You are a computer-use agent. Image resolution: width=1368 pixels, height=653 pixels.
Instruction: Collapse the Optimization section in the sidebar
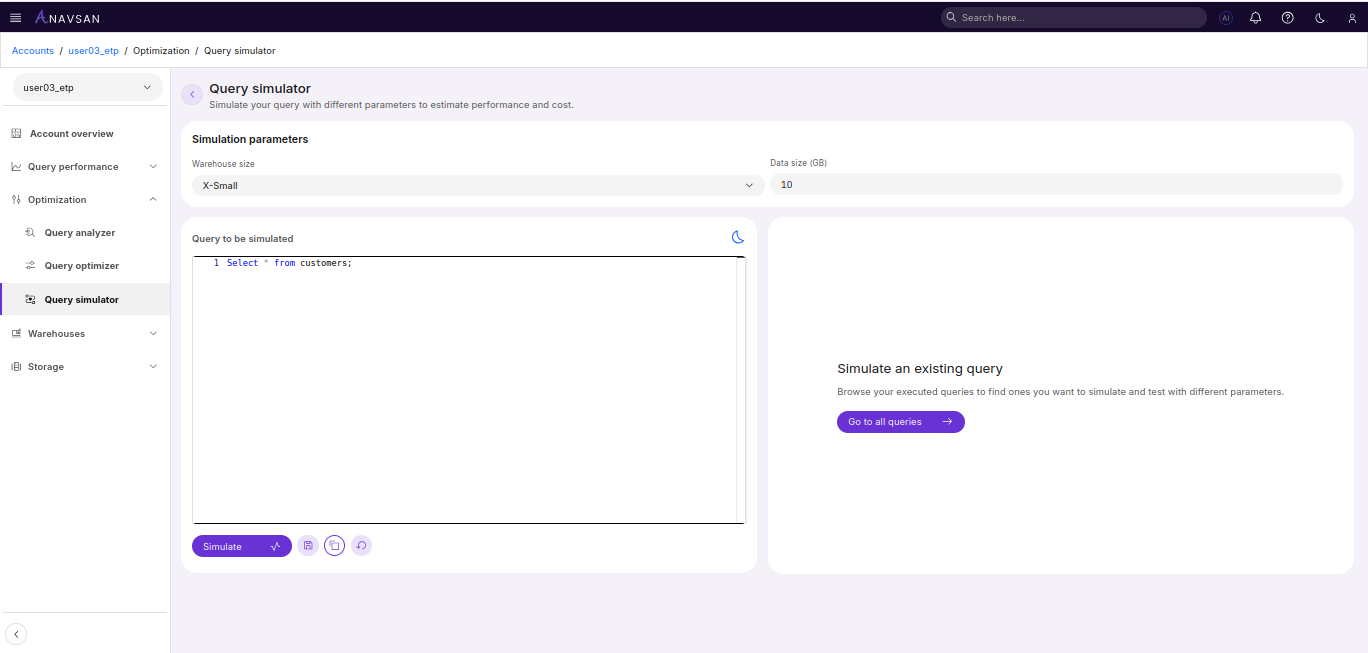(84, 199)
